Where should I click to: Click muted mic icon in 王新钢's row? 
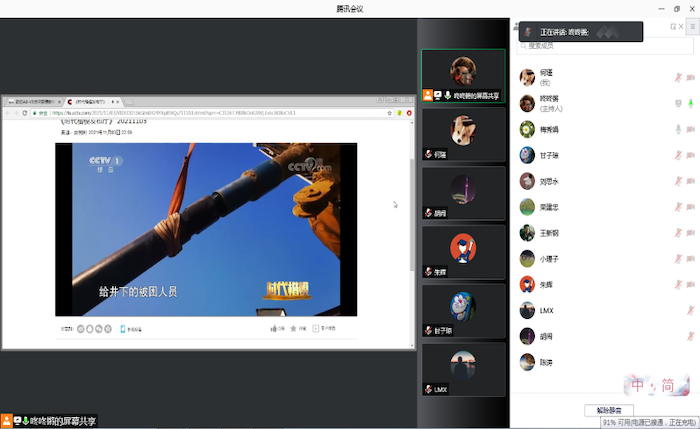[x=678, y=233]
